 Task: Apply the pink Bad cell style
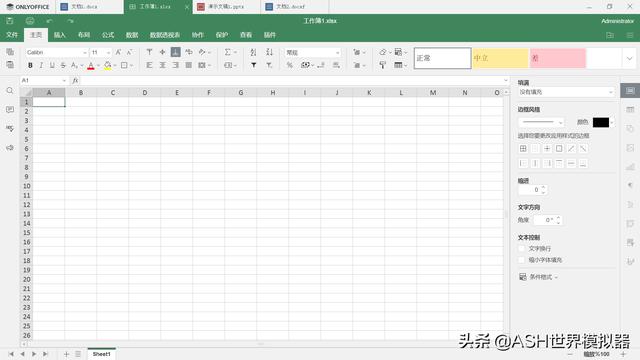point(558,58)
